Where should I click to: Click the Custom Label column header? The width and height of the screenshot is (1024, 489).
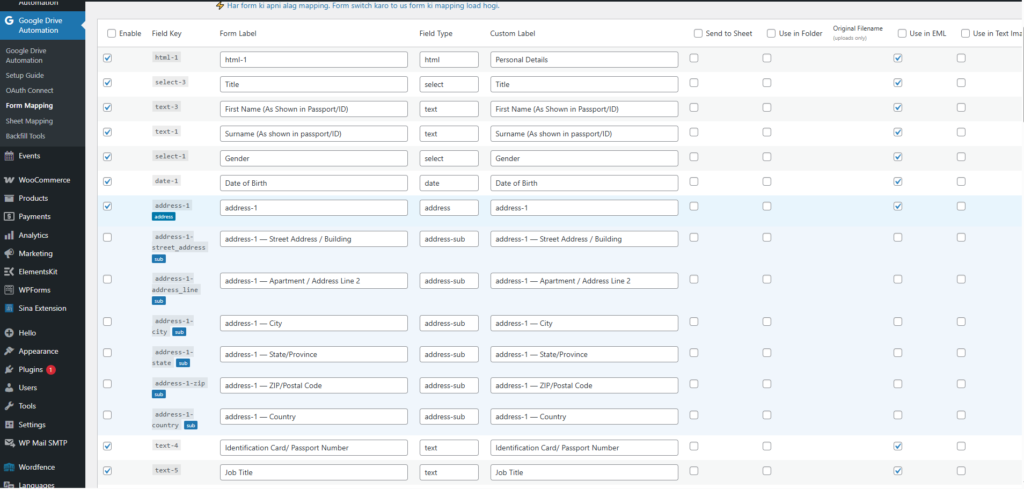(513, 33)
